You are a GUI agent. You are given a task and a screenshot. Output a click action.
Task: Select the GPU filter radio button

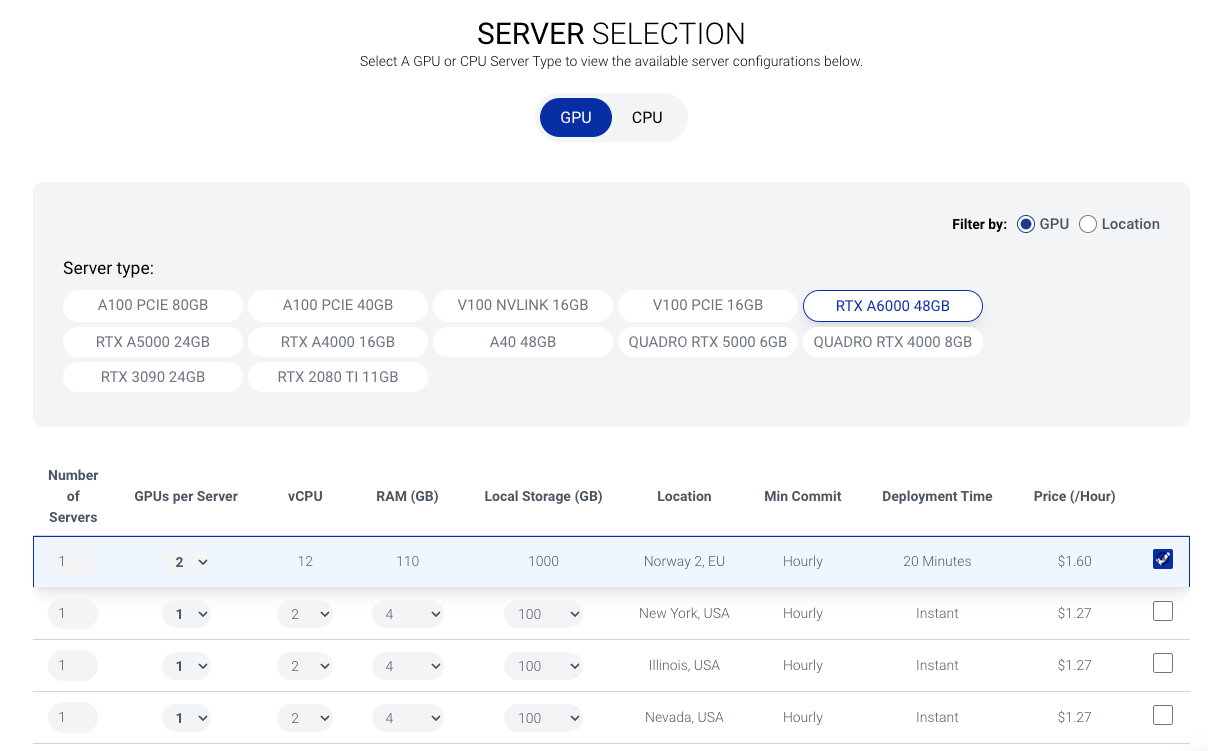coord(1026,224)
